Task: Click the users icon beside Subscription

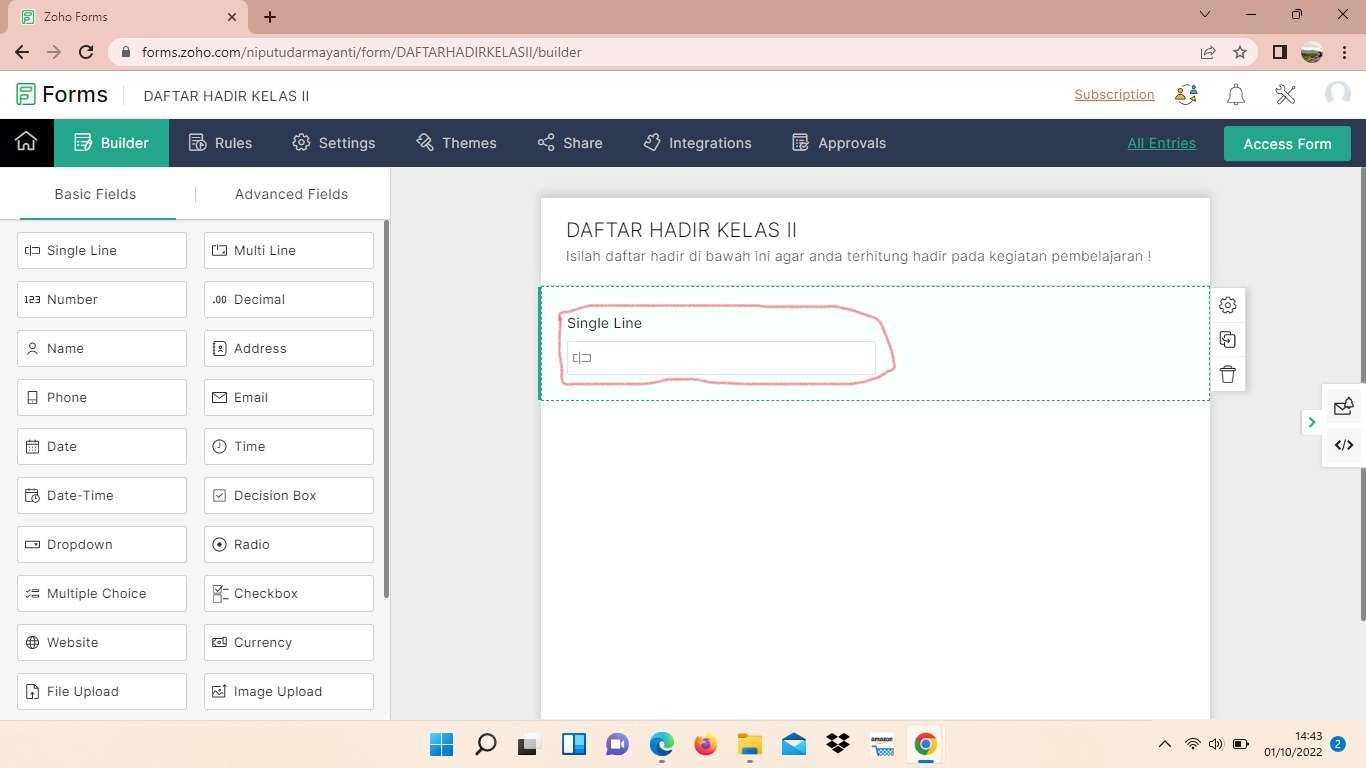Action: (x=1187, y=95)
